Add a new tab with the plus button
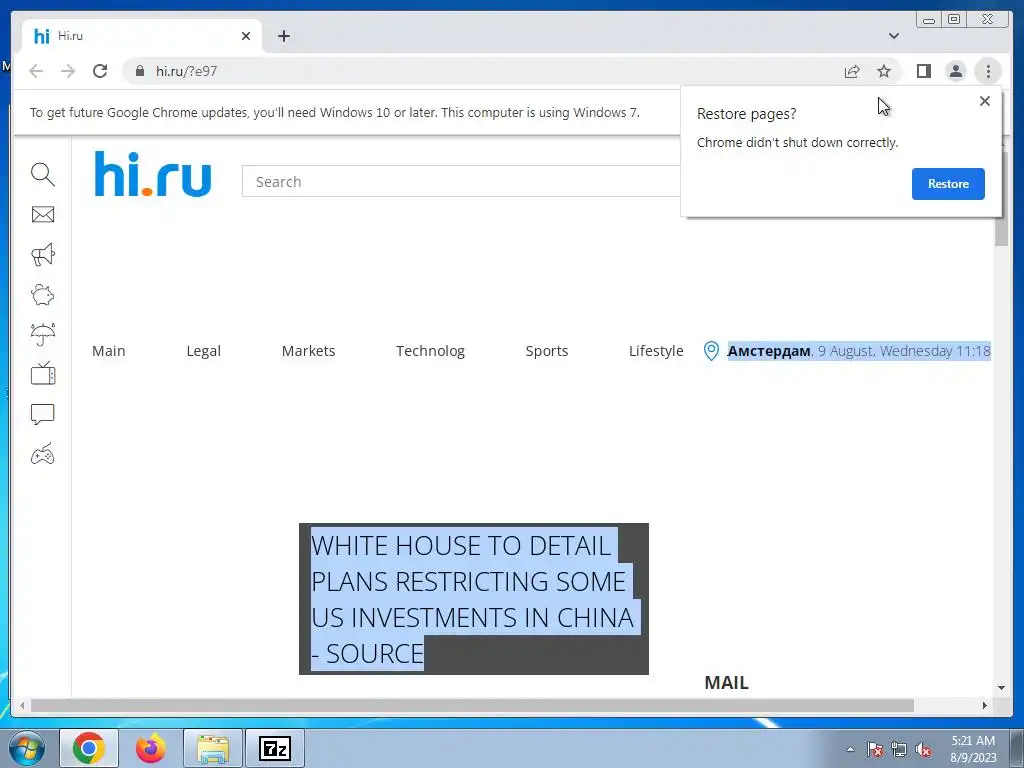Screen dimensions: 1024x768 pyautogui.click(x=283, y=36)
